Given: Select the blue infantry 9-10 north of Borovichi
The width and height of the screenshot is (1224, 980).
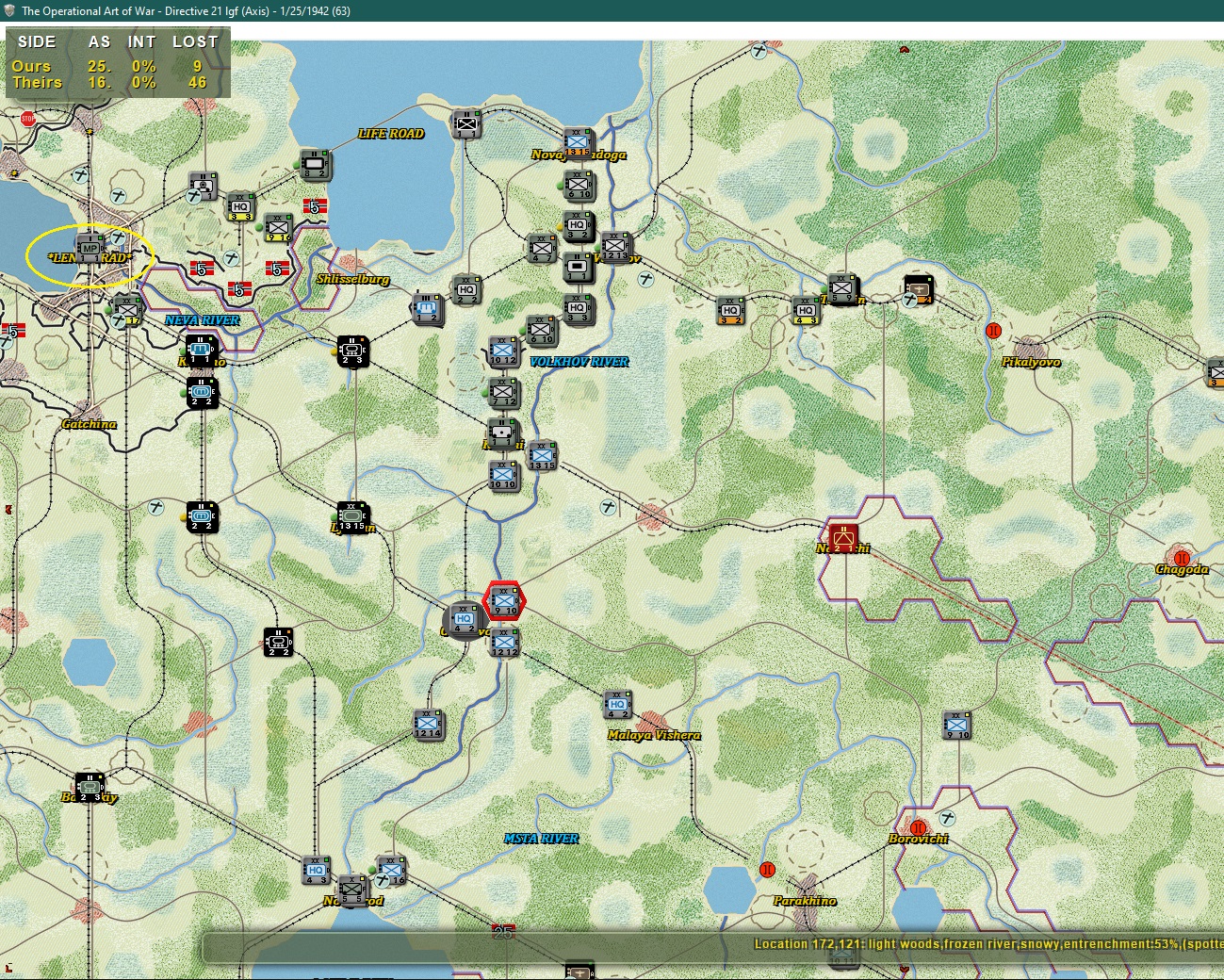Looking at the screenshot, I should (956, 725).
